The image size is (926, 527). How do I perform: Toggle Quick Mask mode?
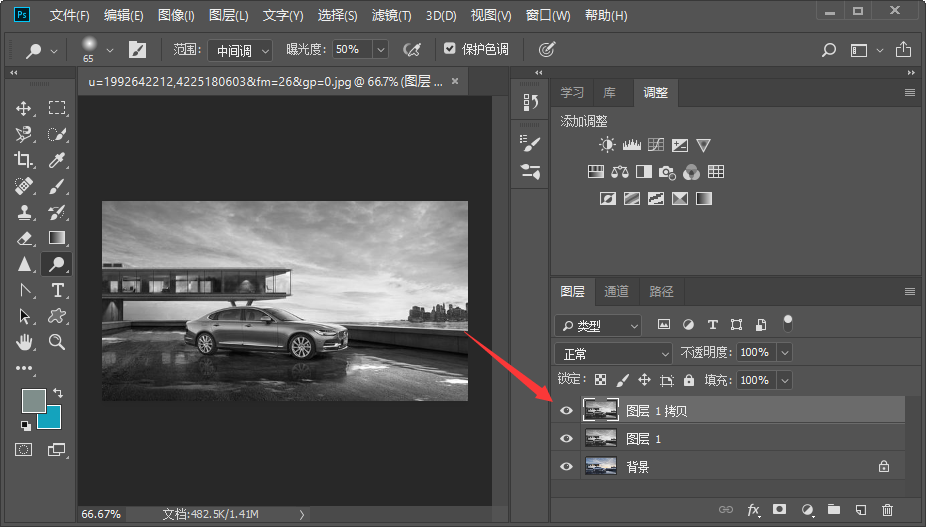pyautogui.click(x=24, y=450)
